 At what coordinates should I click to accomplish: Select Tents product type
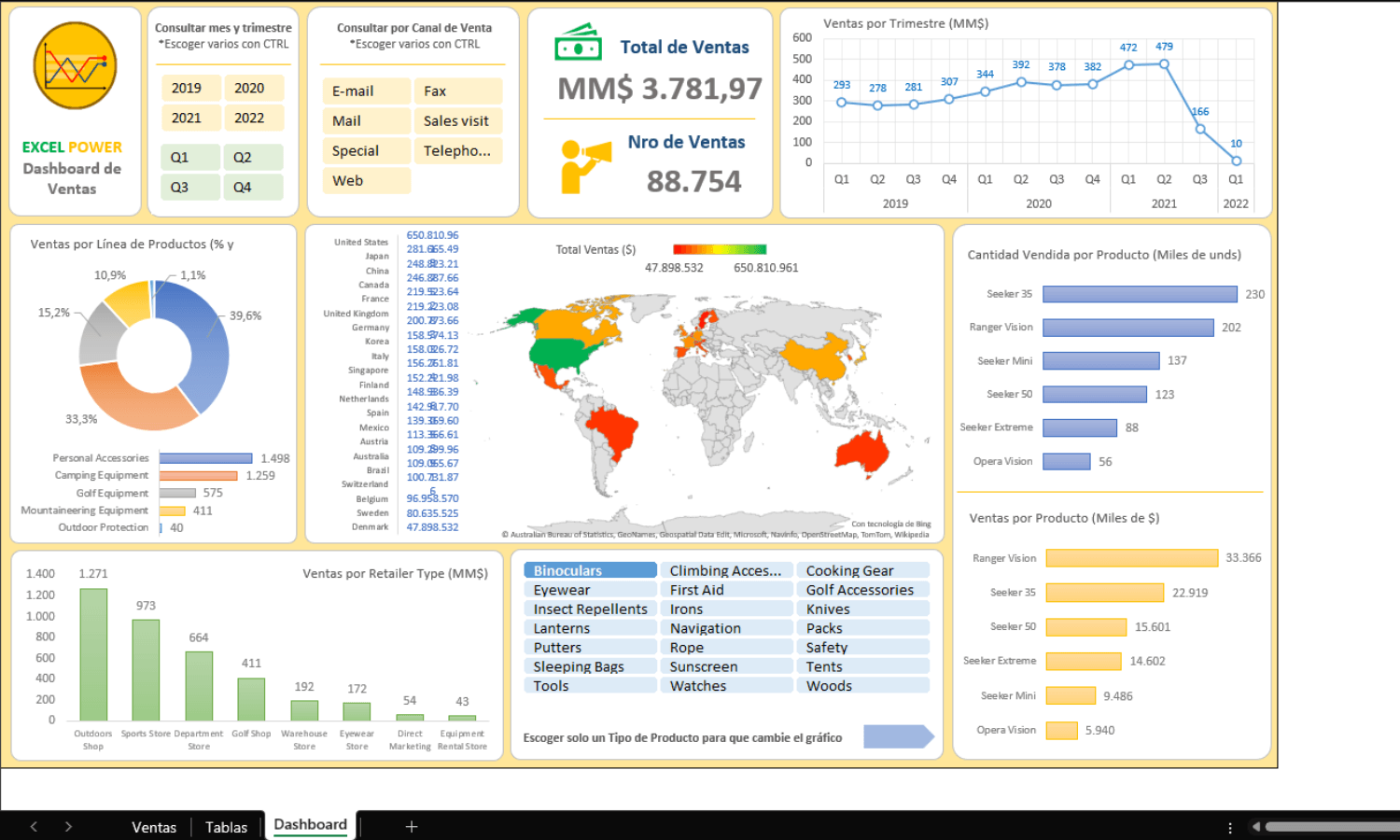863,666
